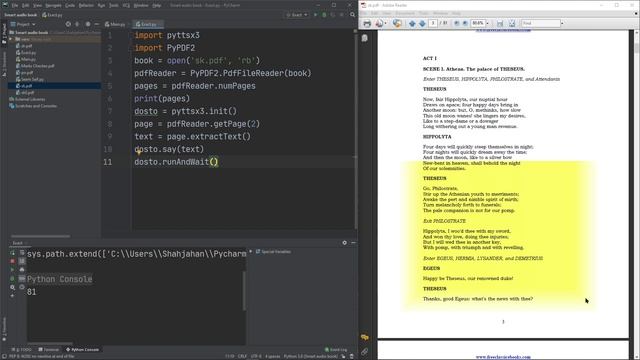Click the link at bottom of PDF page

coord(503,357)
